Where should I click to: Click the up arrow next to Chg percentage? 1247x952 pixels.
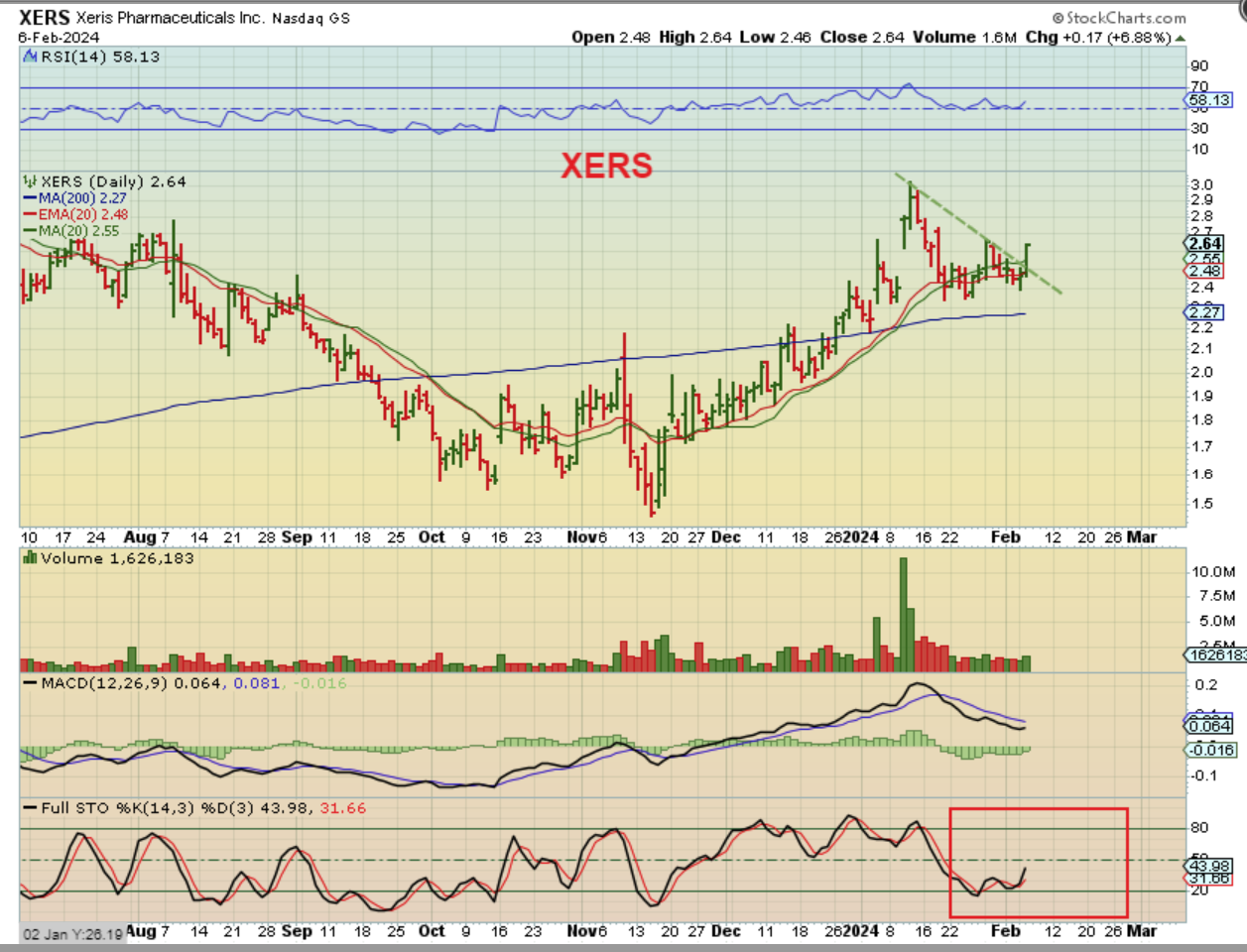point(1180,38)
